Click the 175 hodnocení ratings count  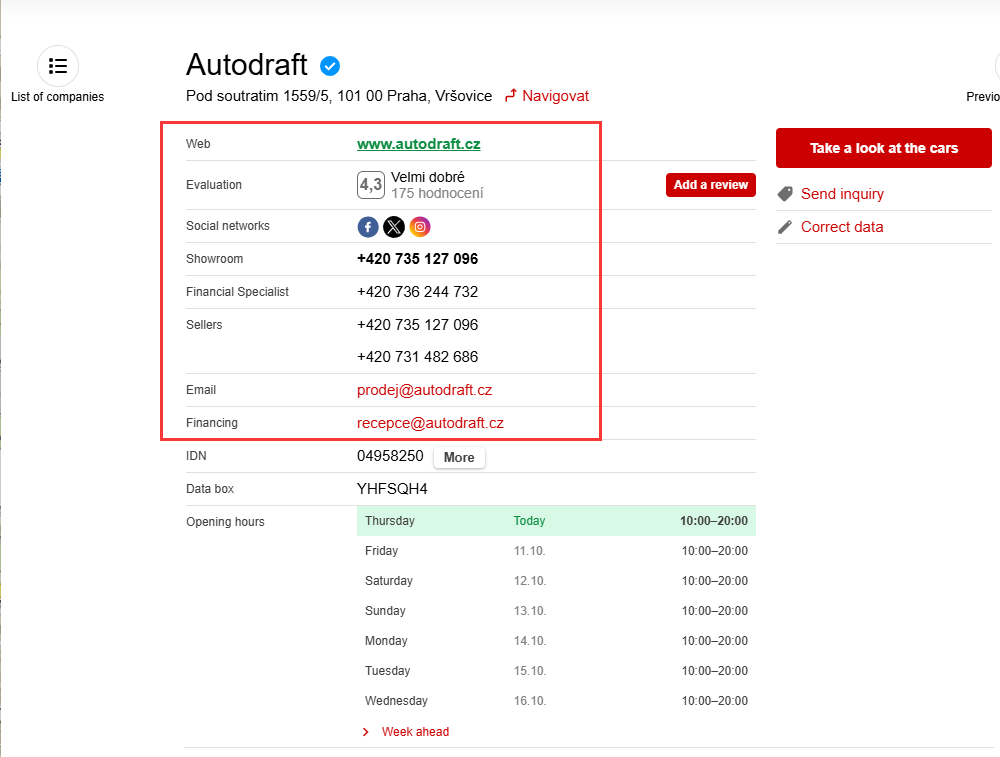click(x=438, y=193)
